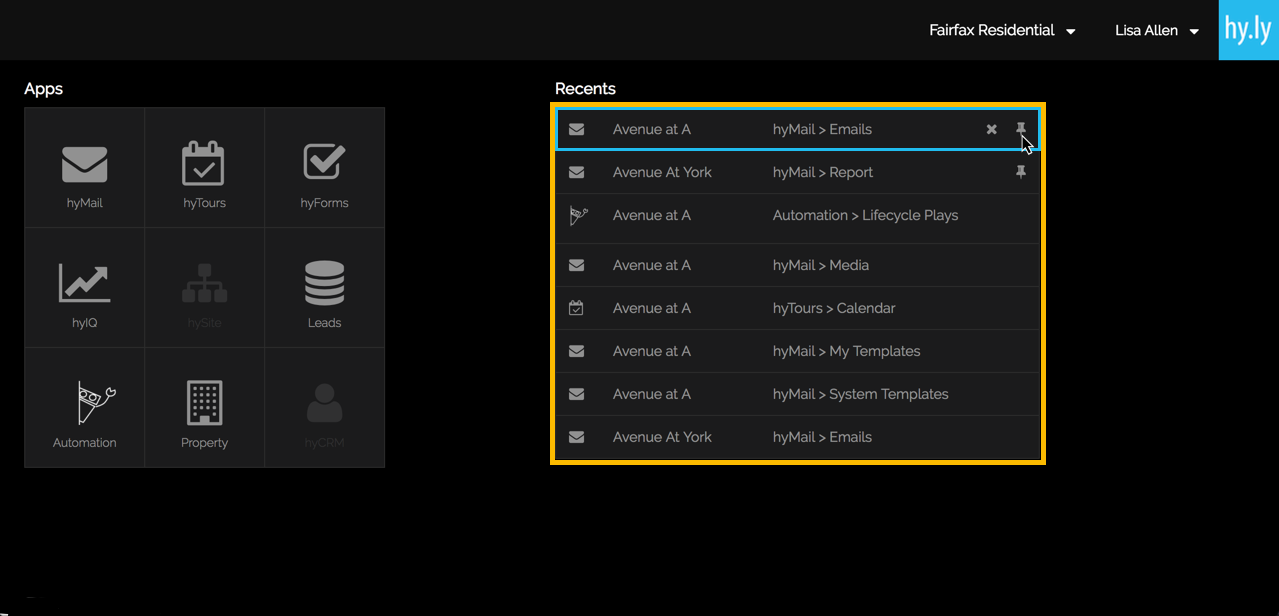The width and height of the screenshot is (1279, 616).
Task: Launch the hyForms app tile
Action: 324,168
